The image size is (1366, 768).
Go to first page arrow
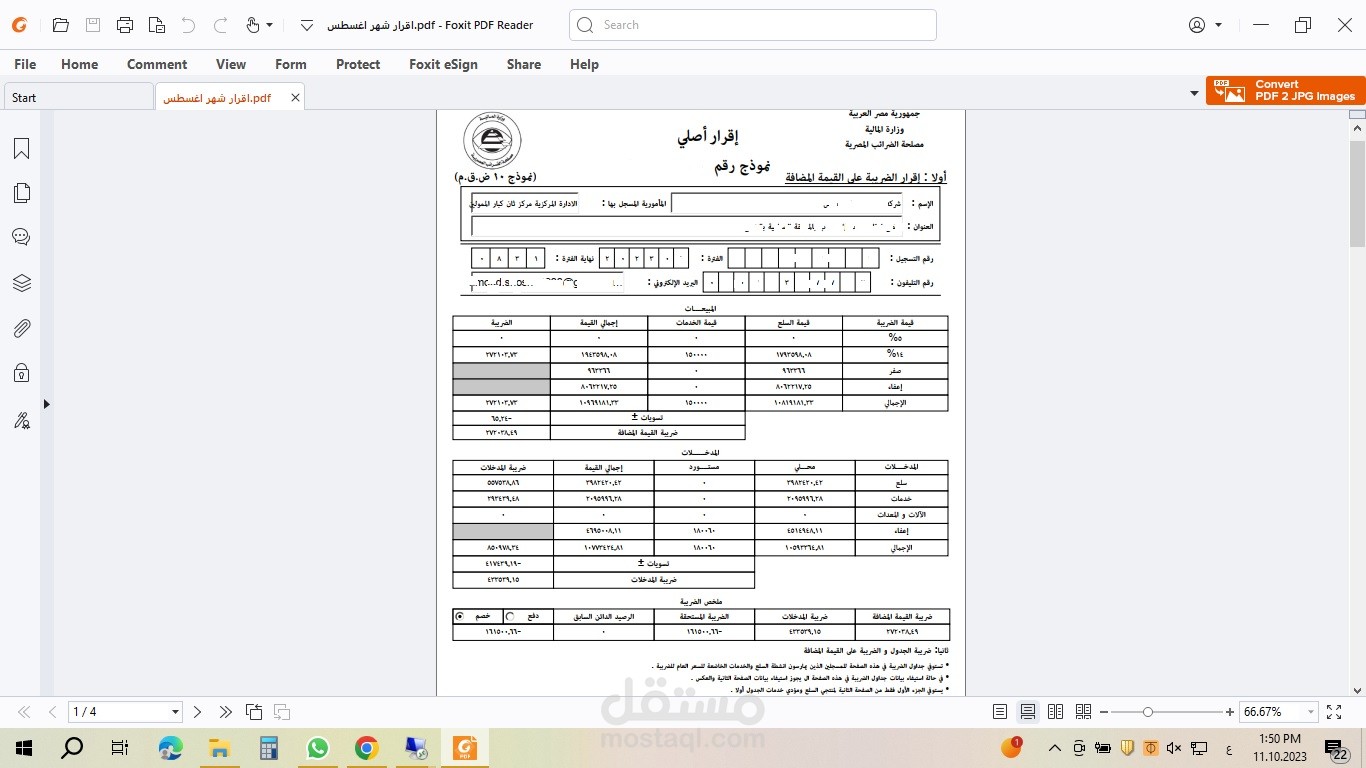(25, 712)
